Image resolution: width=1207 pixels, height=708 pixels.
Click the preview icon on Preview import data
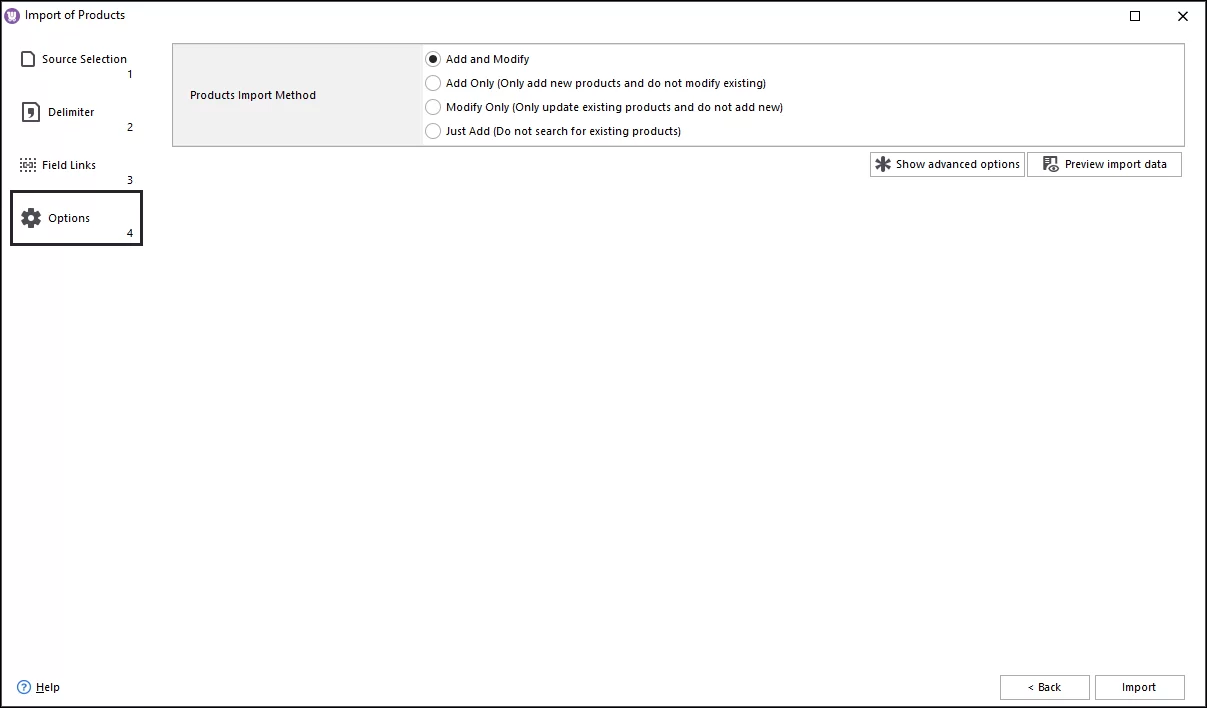[1049, 164]
